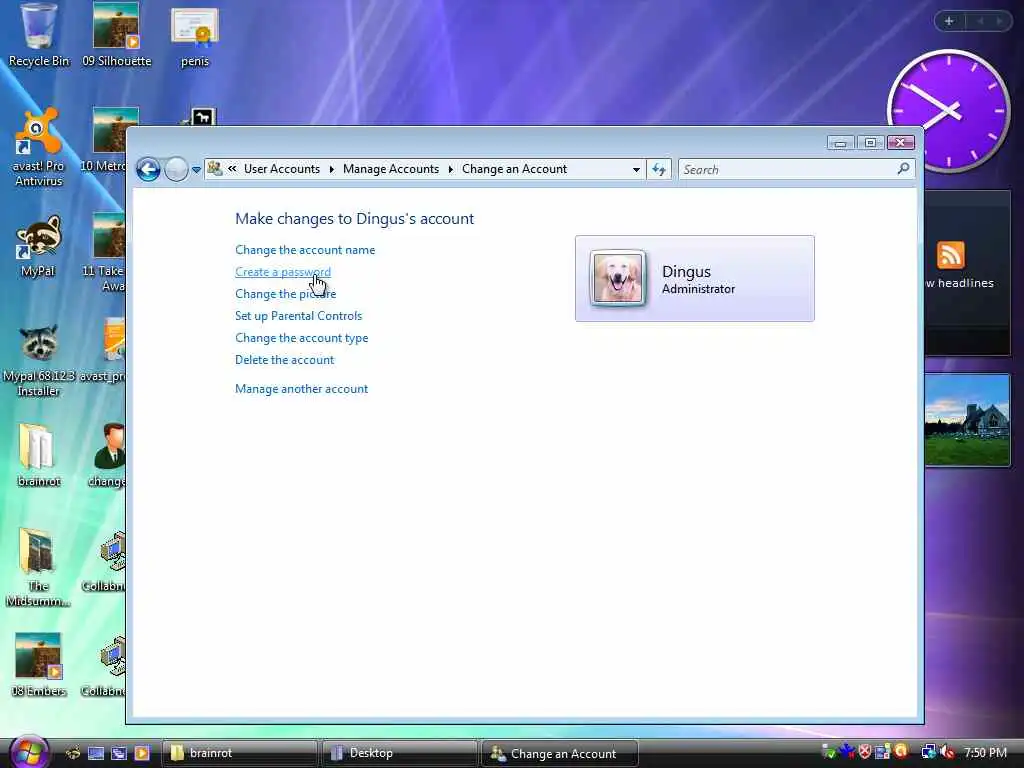This screenshot has width=1024, height=768.
Task: Click the blue Back arrow button
Action: [148, 170]
